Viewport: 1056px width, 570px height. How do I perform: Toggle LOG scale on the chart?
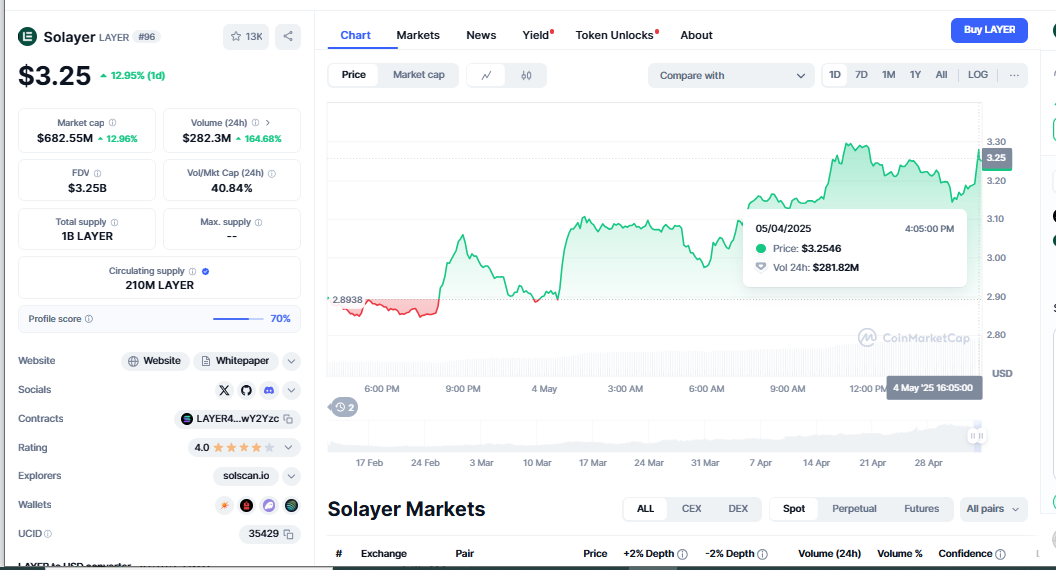(x=978, y=75)
